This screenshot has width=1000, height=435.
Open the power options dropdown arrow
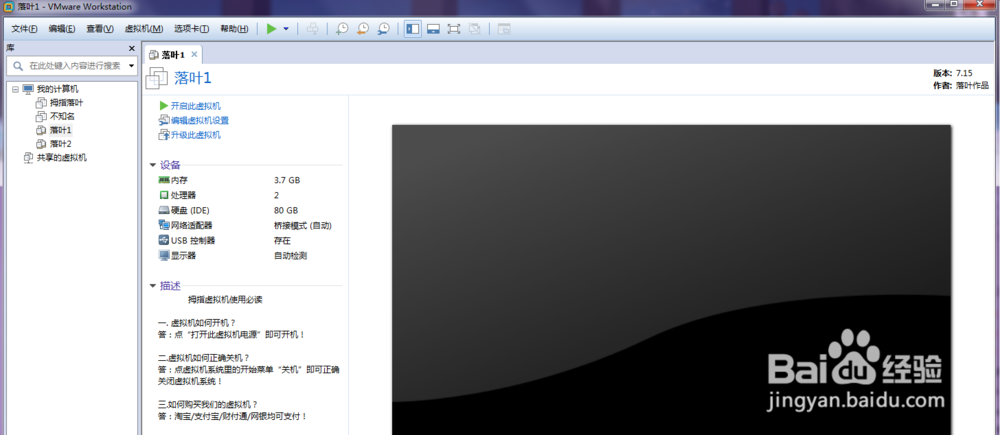click(x=286, y=29)
